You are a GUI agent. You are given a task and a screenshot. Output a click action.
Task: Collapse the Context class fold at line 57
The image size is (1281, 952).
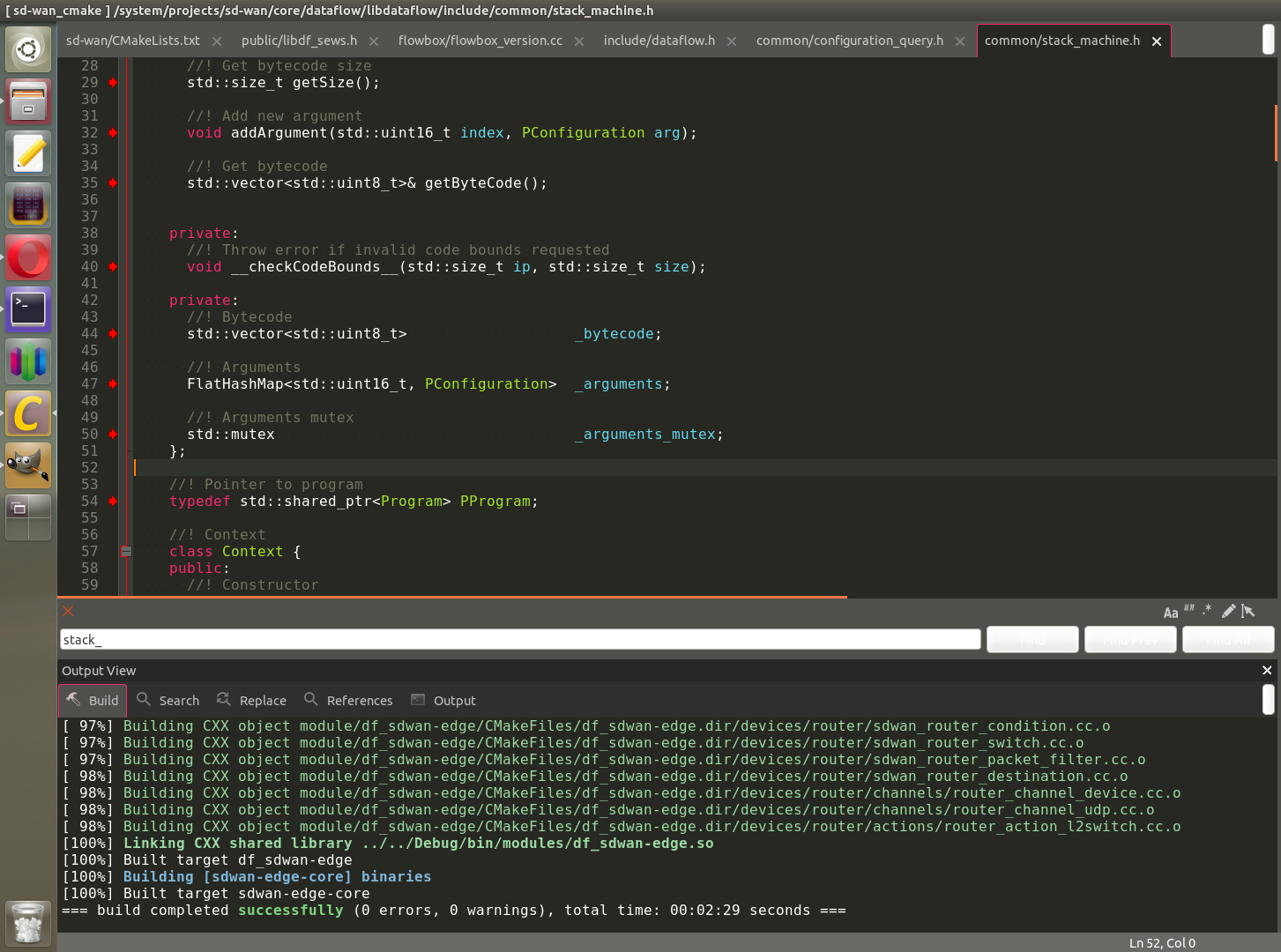pos(126,551)
